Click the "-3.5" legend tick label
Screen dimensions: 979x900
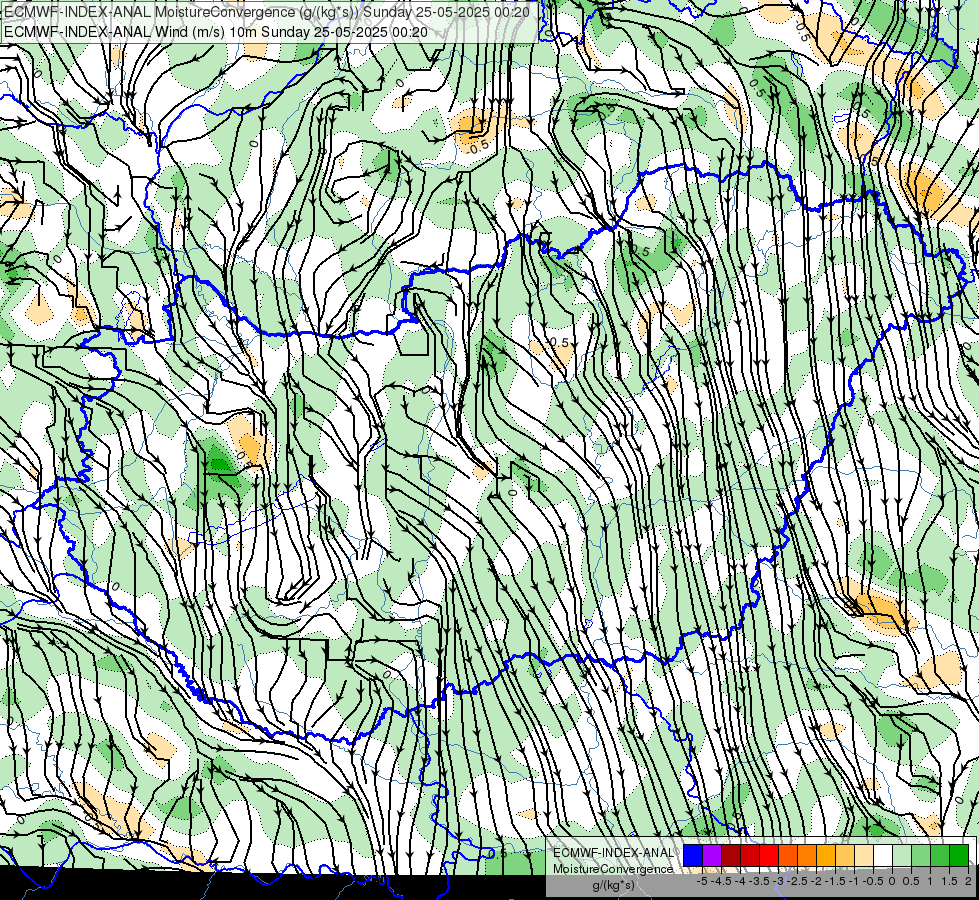(x=759, y=881)
